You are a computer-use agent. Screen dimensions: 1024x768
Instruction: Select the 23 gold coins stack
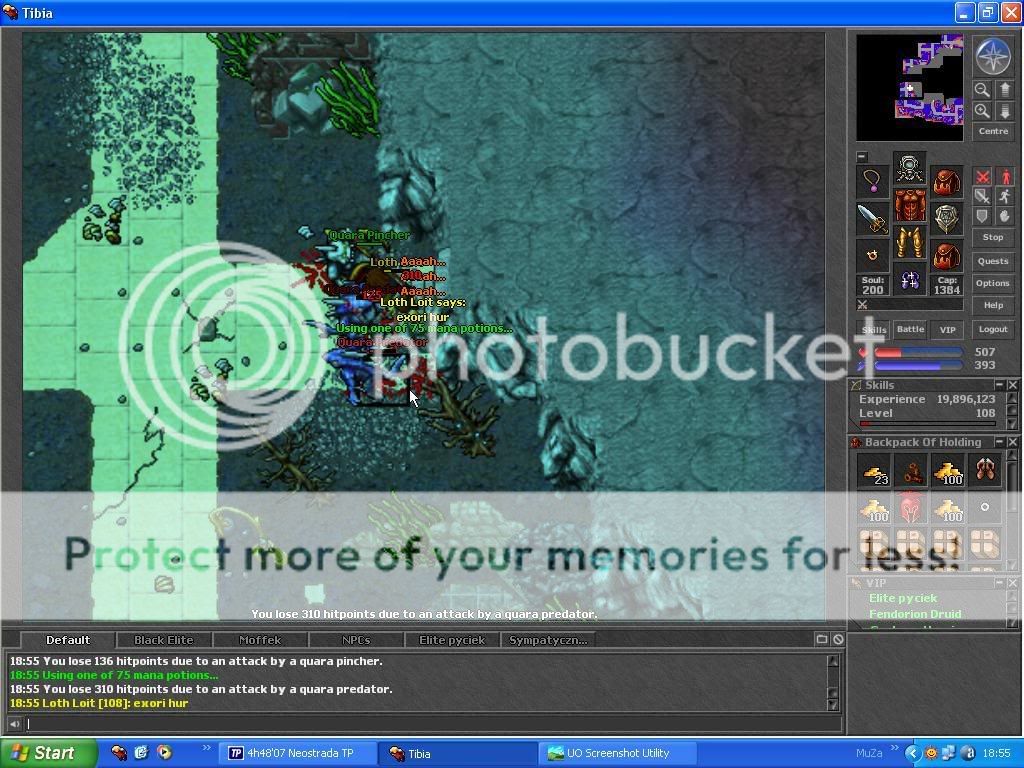[874, 471]
